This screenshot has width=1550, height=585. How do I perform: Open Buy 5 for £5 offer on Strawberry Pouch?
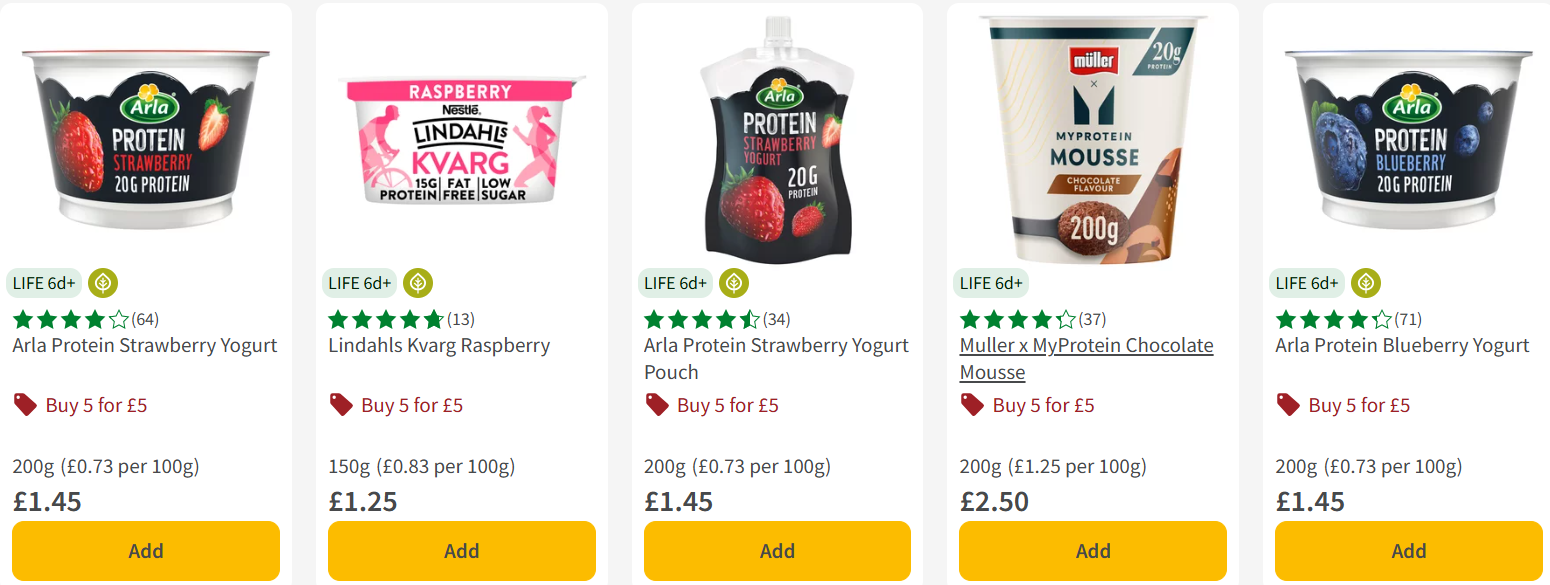727,405
